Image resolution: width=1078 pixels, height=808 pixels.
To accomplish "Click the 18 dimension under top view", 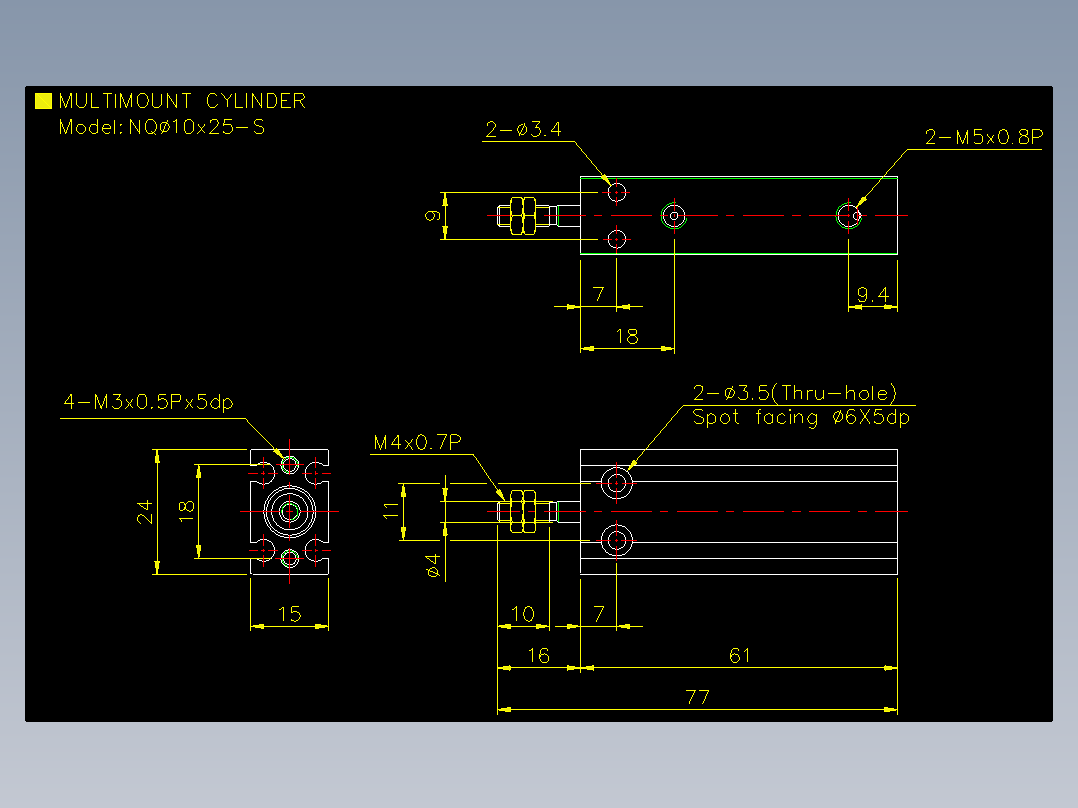I will click(627, 336).
